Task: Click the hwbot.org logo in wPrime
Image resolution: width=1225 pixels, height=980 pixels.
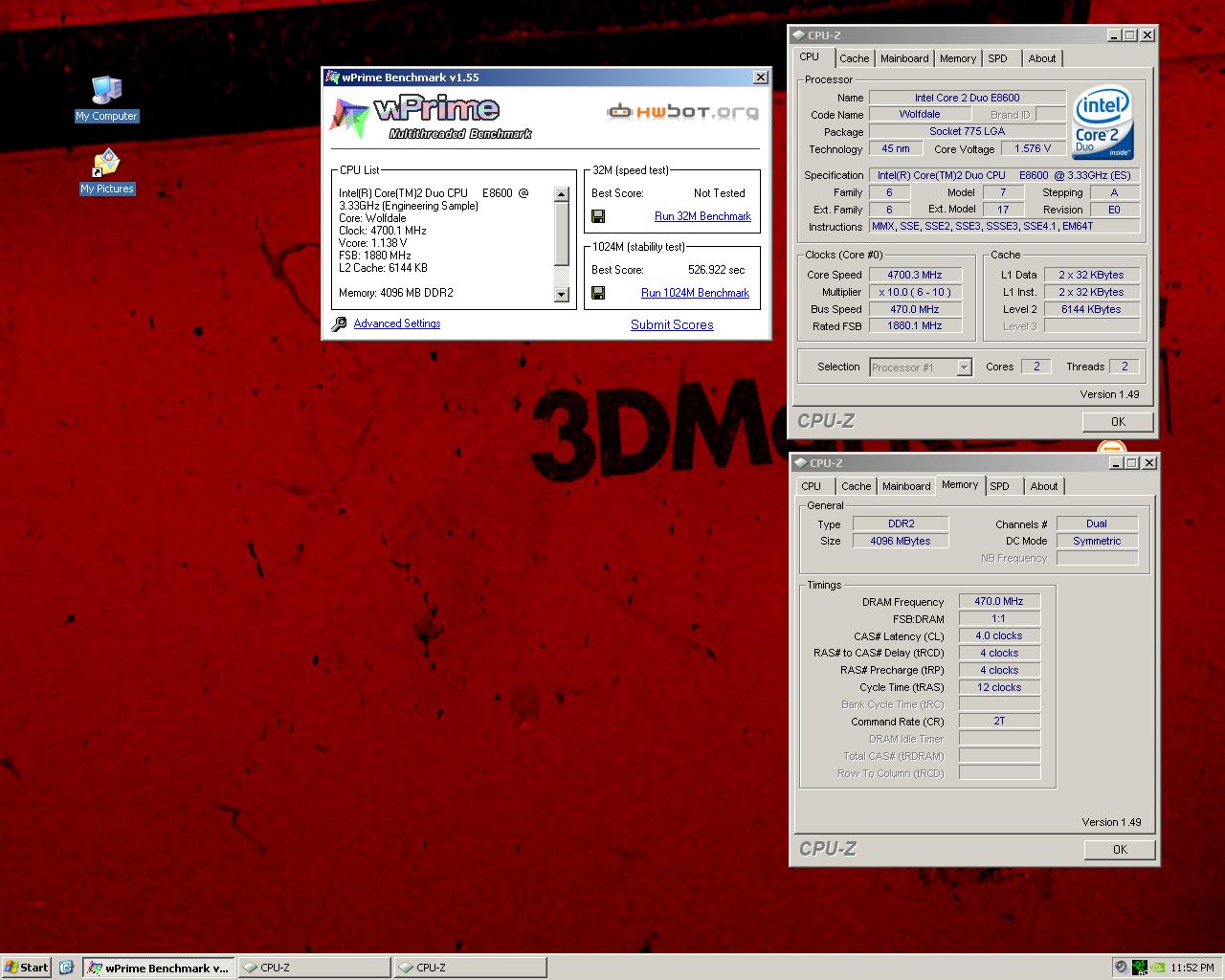Action: coord(682,112)
